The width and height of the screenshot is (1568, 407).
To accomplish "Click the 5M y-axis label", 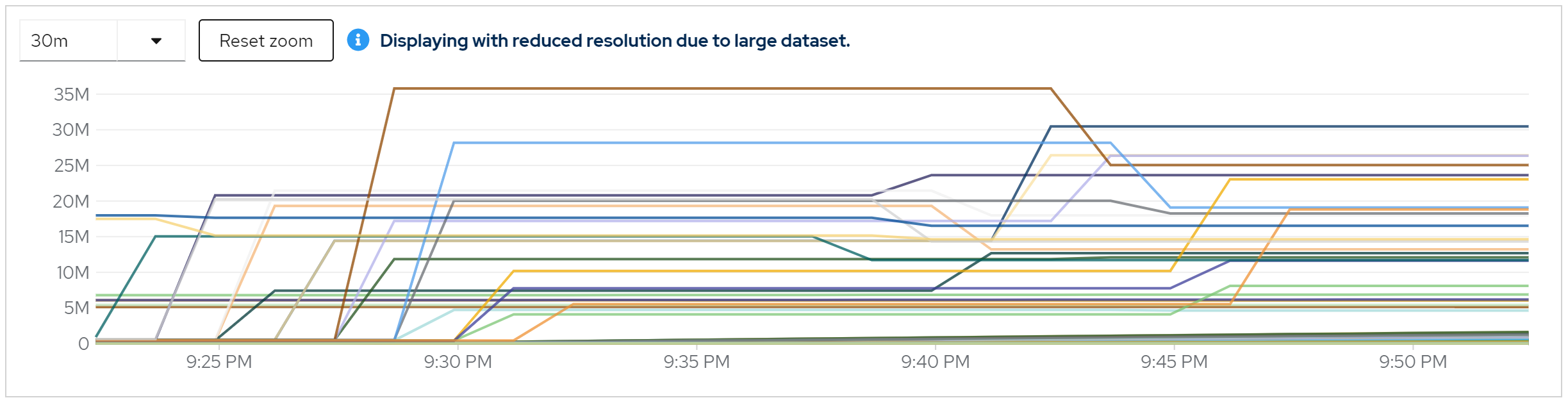I will tap(76, 308).
